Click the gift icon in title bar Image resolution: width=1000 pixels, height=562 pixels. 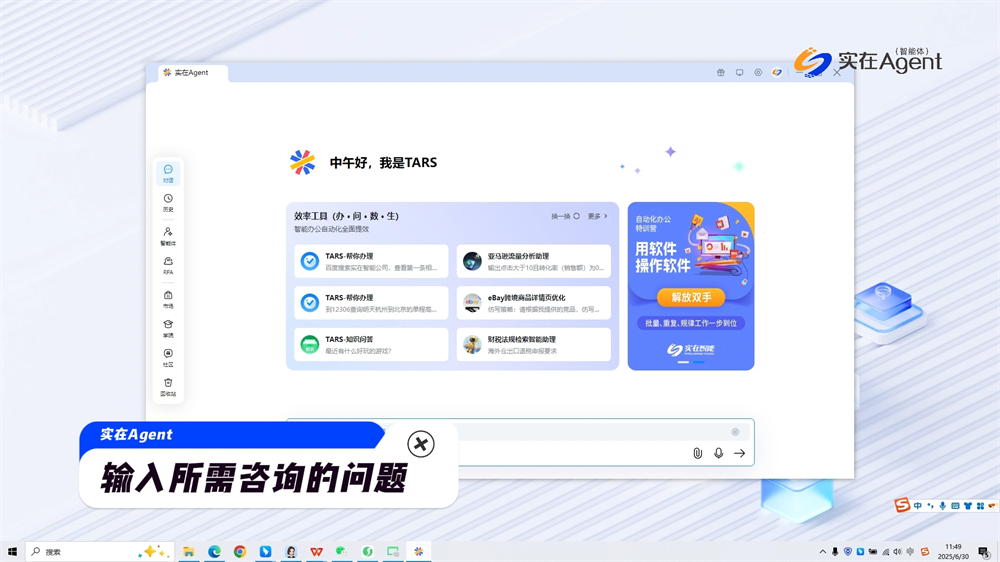(720, 73)
